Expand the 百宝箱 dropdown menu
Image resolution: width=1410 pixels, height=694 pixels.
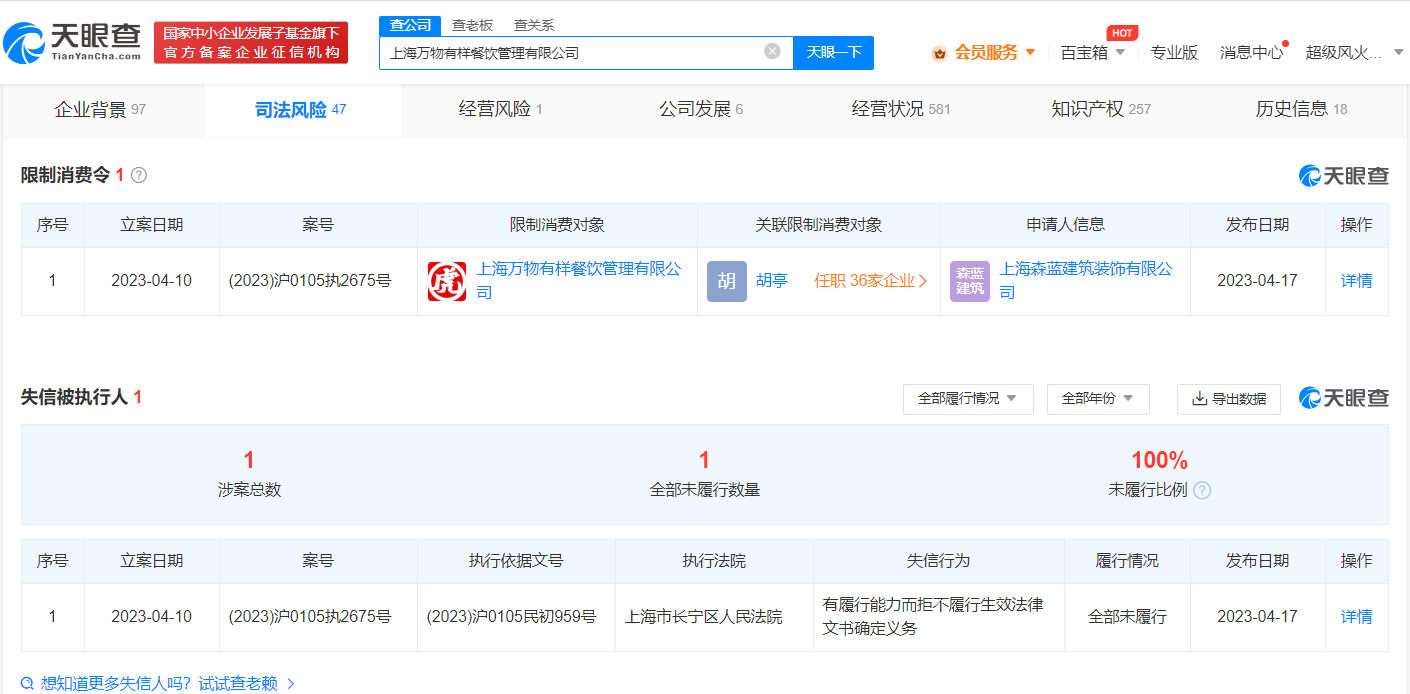(x=1092, y=53)
